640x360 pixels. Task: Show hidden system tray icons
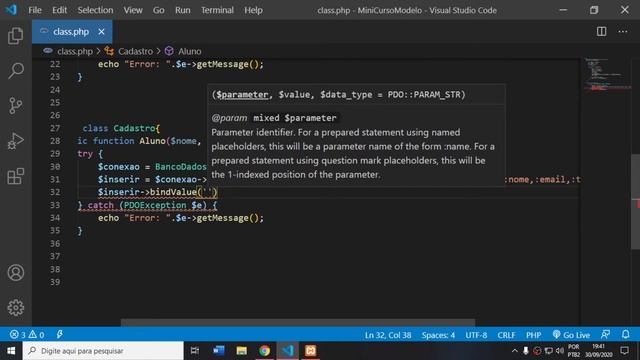pos(514,351)
